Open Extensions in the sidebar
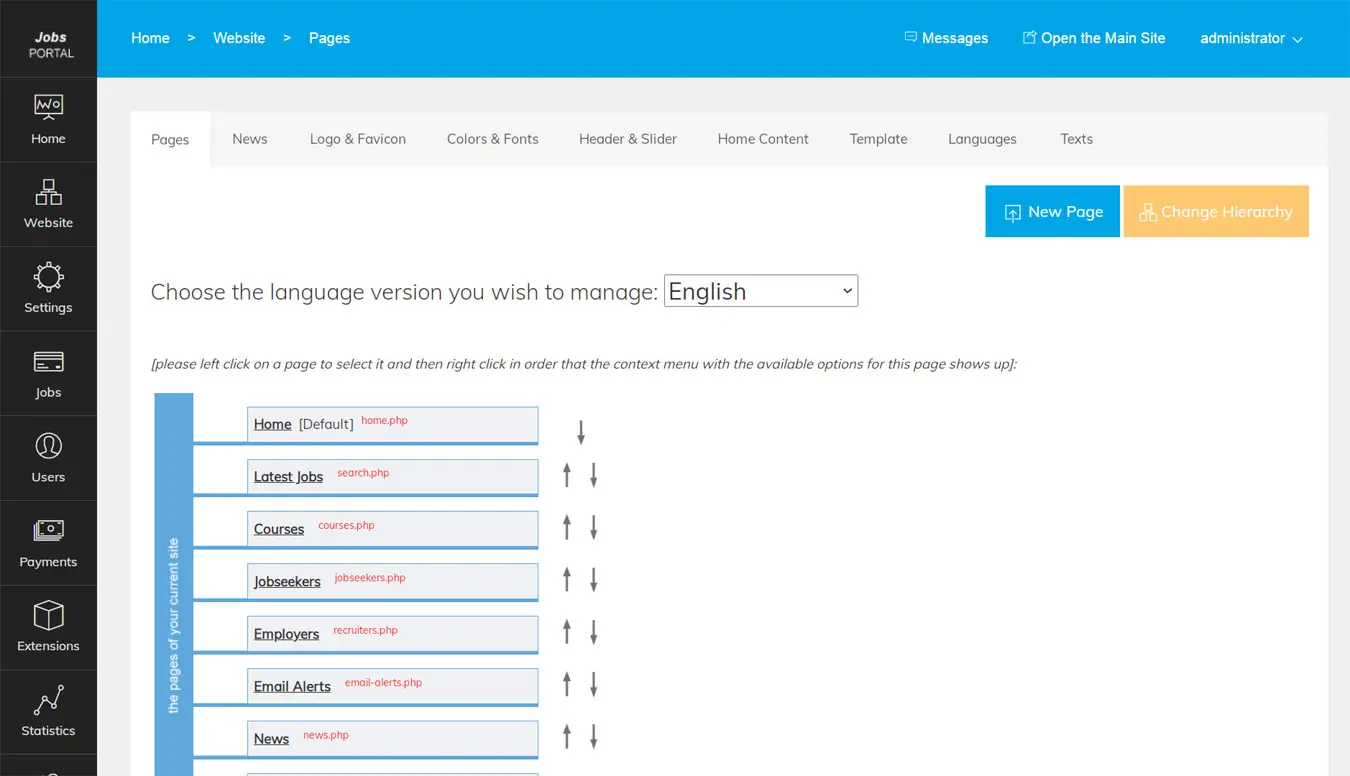 [48, 627]
